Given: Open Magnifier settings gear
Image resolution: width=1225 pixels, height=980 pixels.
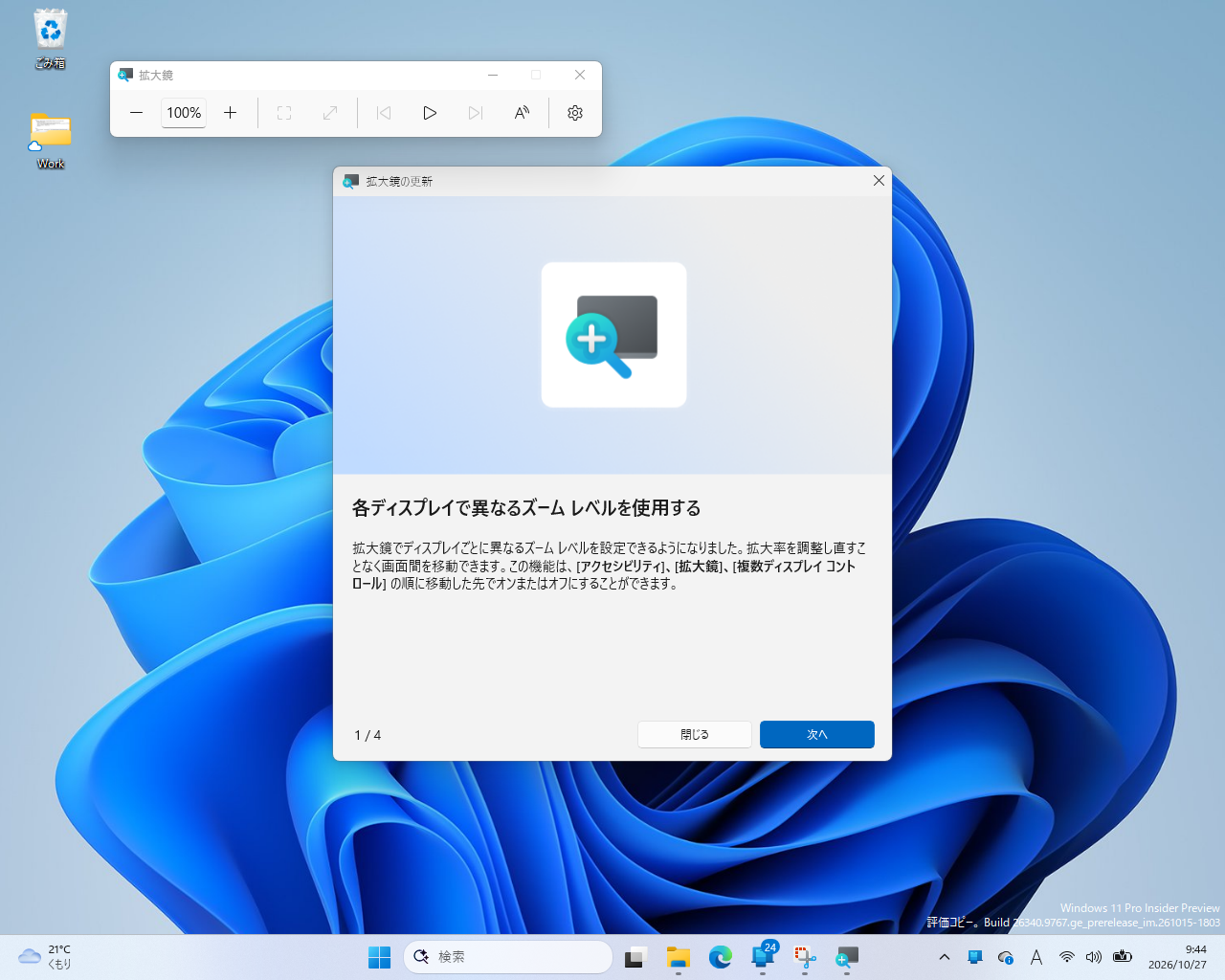Looking at the screenshot, I should click(x=575, y=113).
